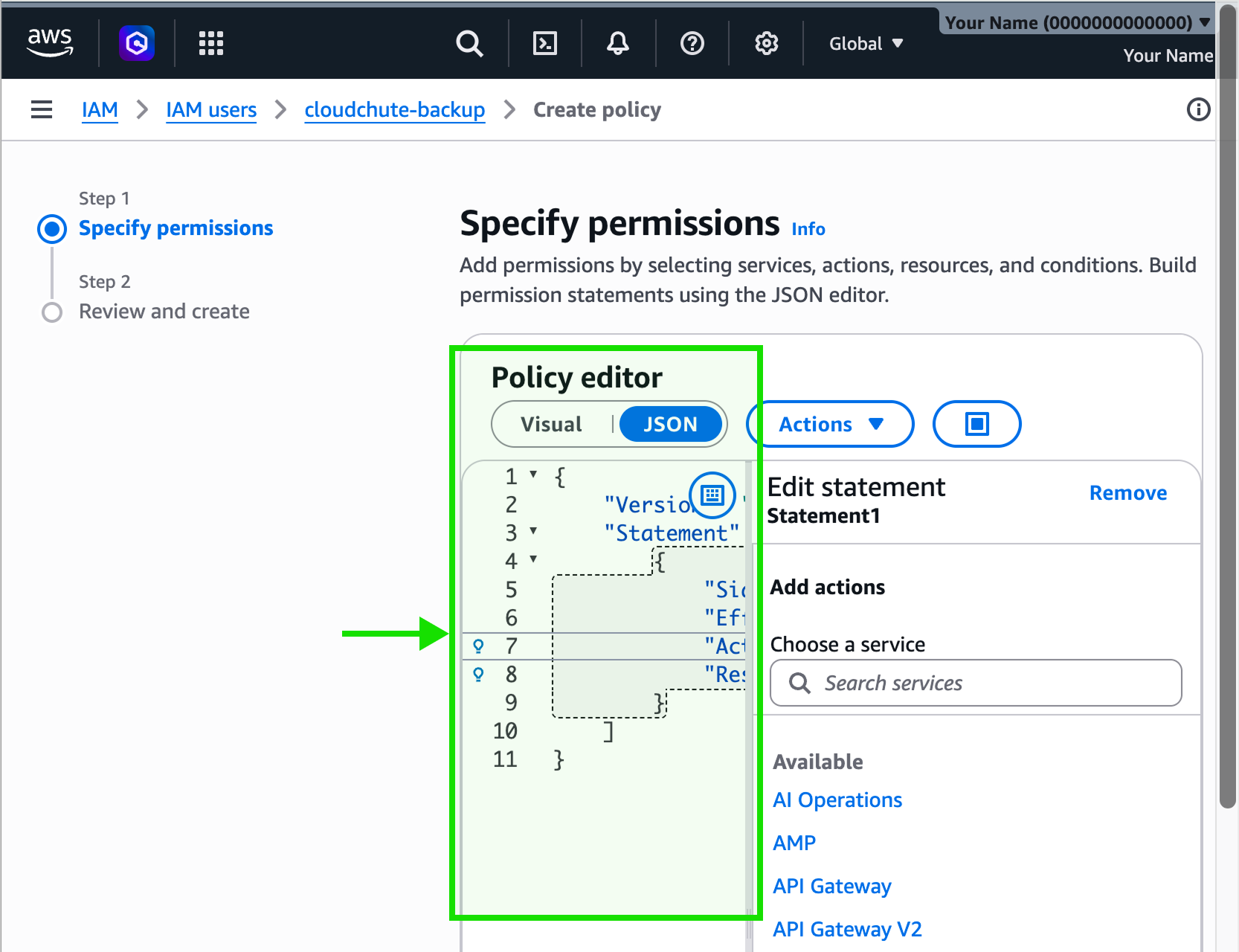
Task: Open the info panel circle icon
Action: click(x=1198, y=109)
